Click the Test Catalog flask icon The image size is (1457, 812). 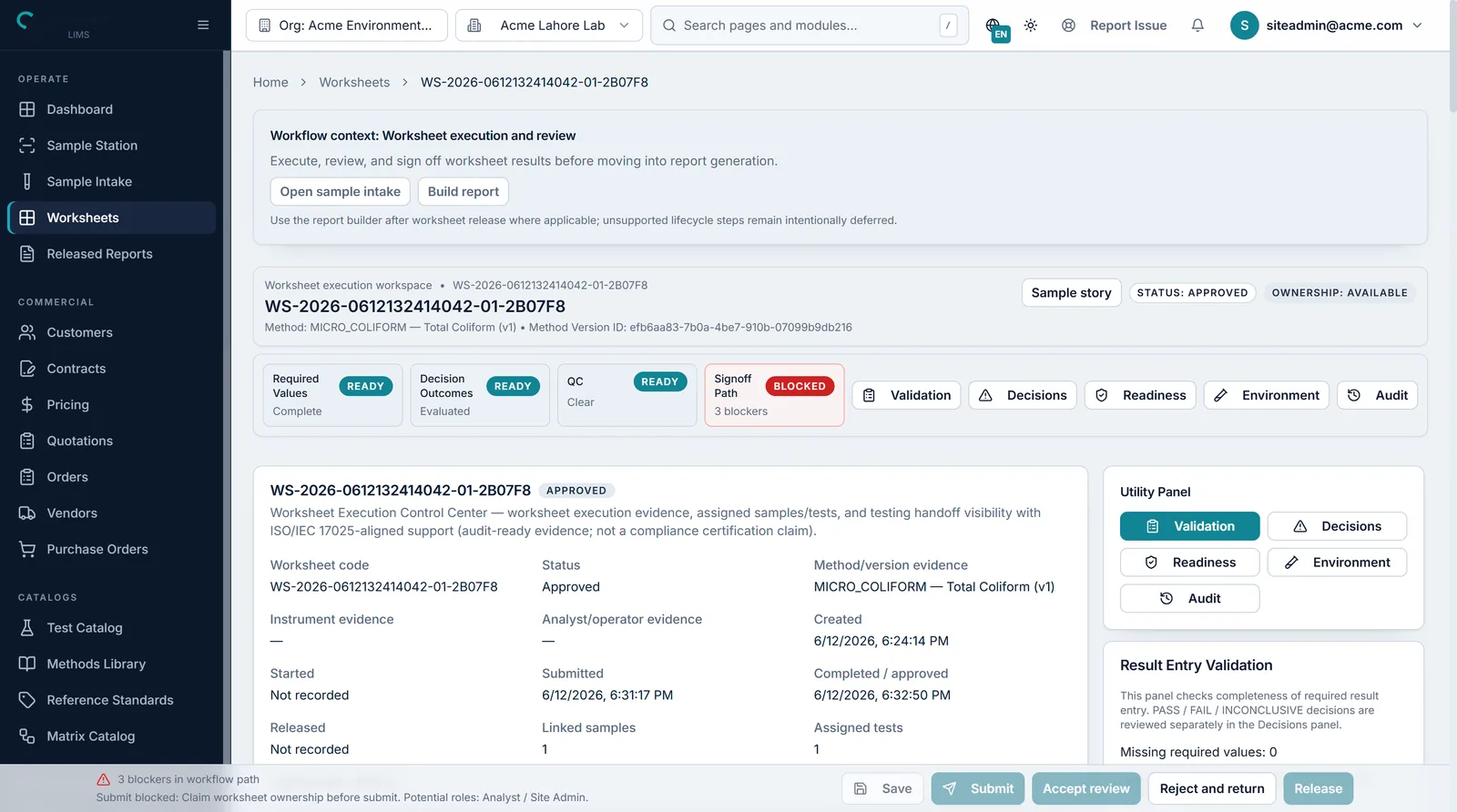pyautogui.click(x=27, y=628)
